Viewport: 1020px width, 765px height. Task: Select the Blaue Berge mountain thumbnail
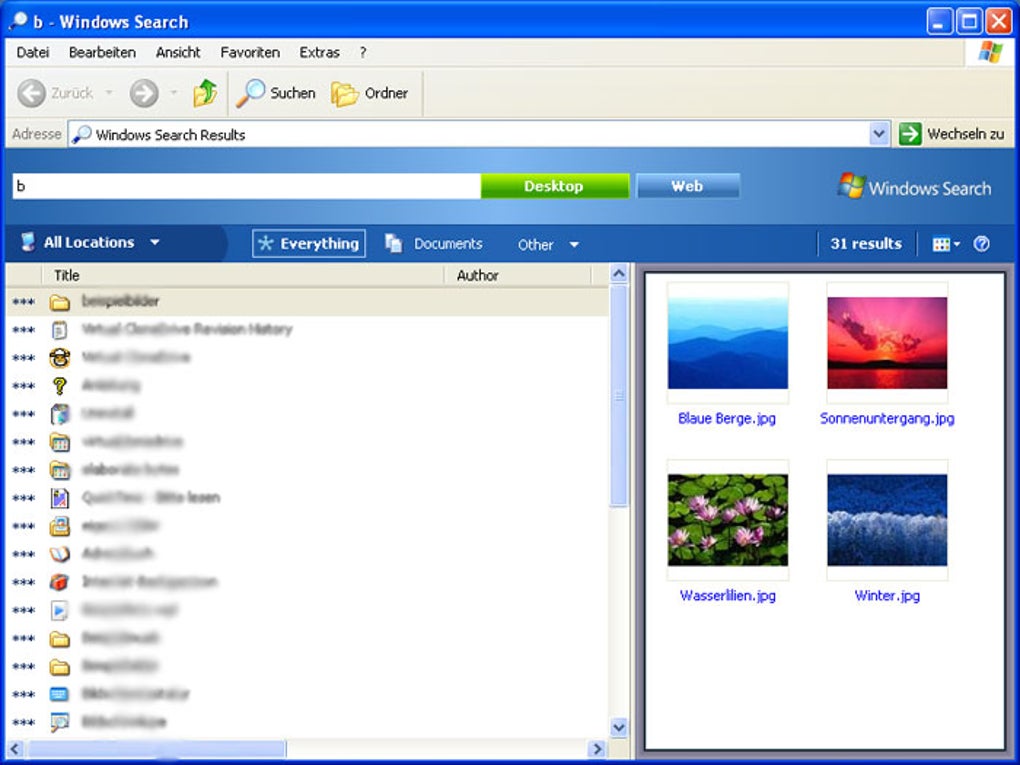(x=727, y=343)
